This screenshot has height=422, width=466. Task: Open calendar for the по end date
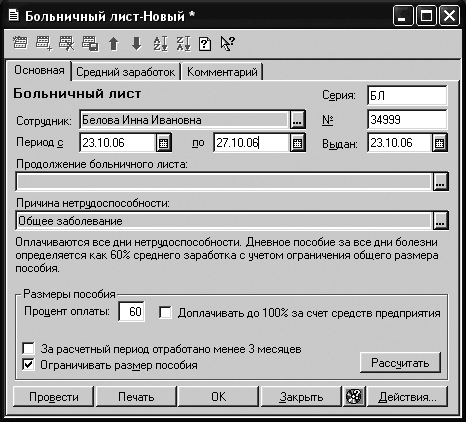[x=297, y=143]
